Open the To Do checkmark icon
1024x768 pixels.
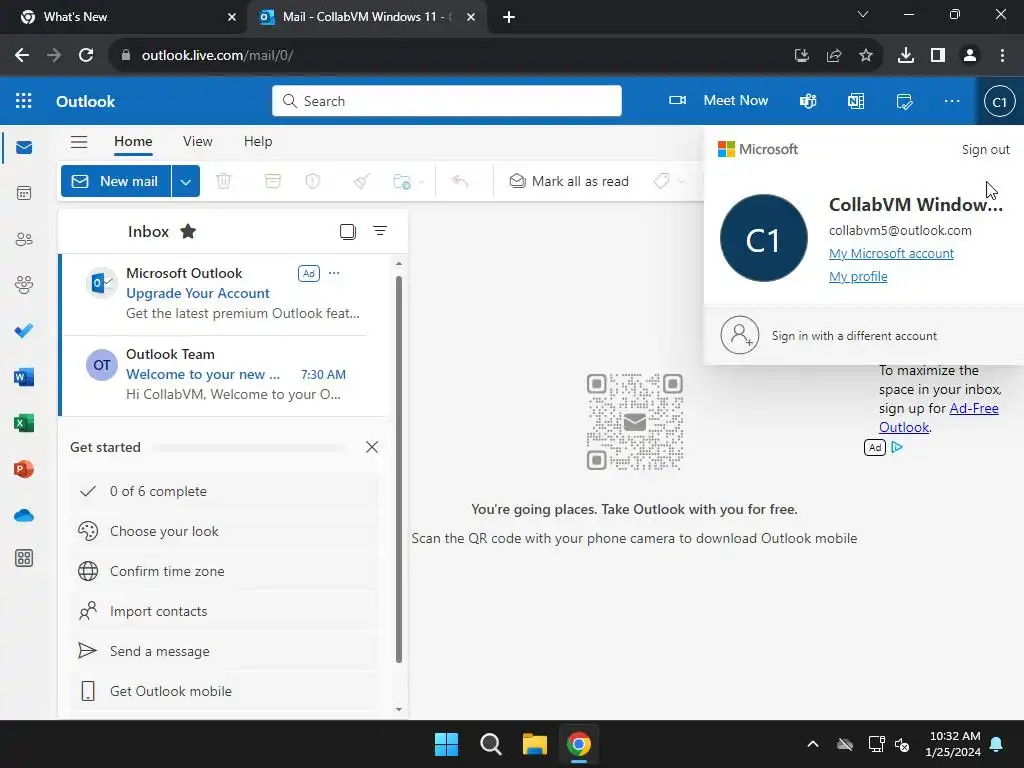coord(24,331)
